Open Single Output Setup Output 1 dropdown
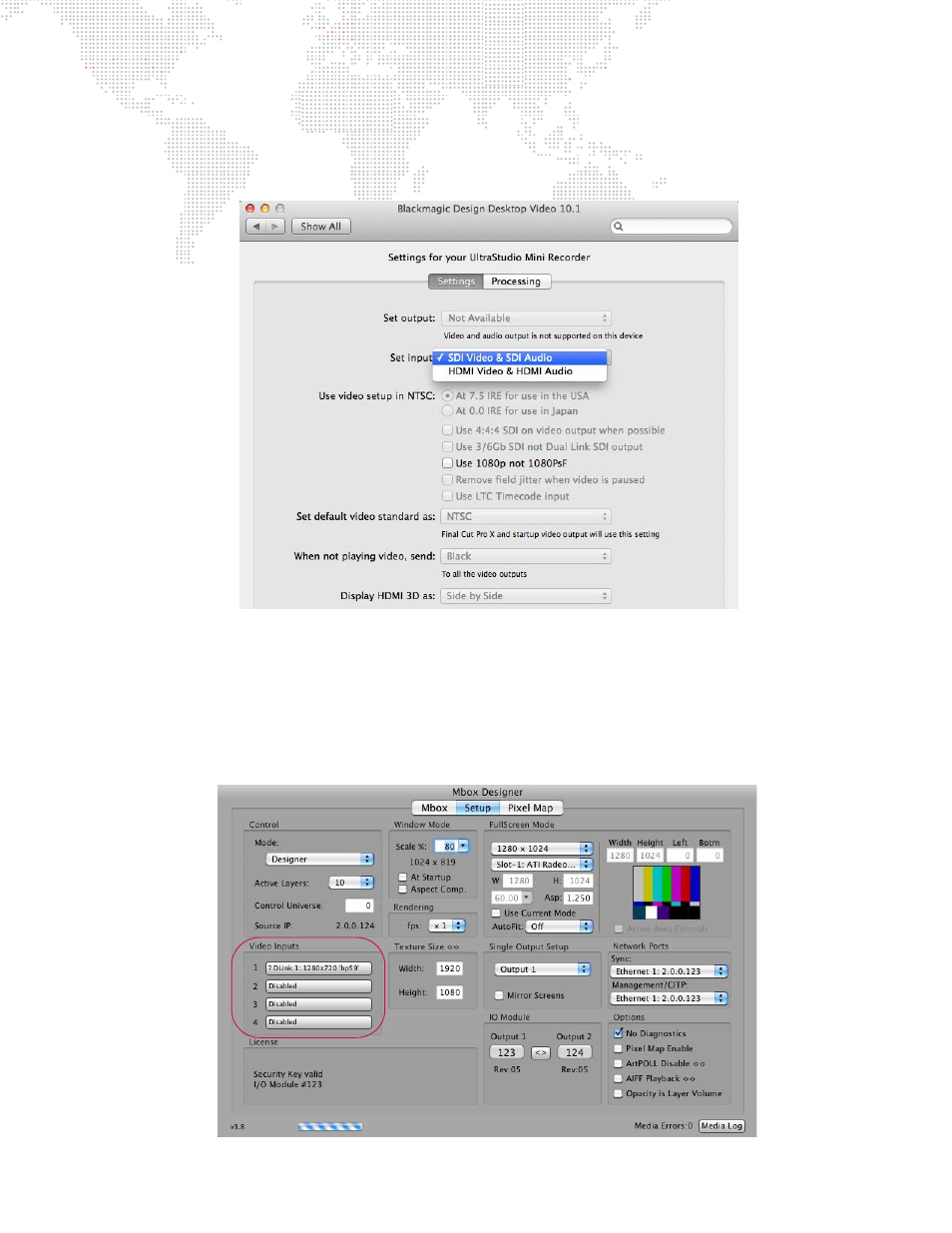Screen dimensions: 952x1233 (543, 969)
